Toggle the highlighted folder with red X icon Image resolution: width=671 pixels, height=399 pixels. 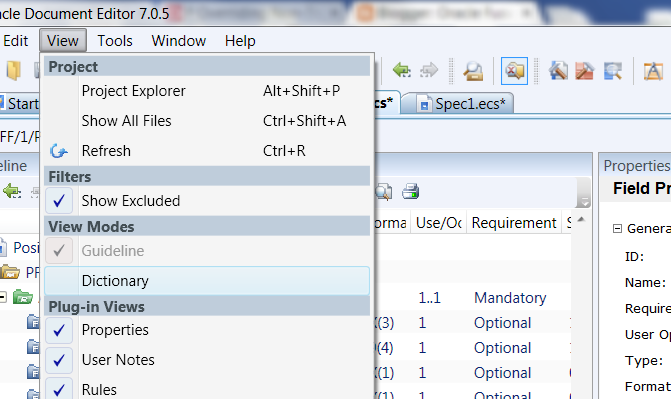tap(514, 71)
